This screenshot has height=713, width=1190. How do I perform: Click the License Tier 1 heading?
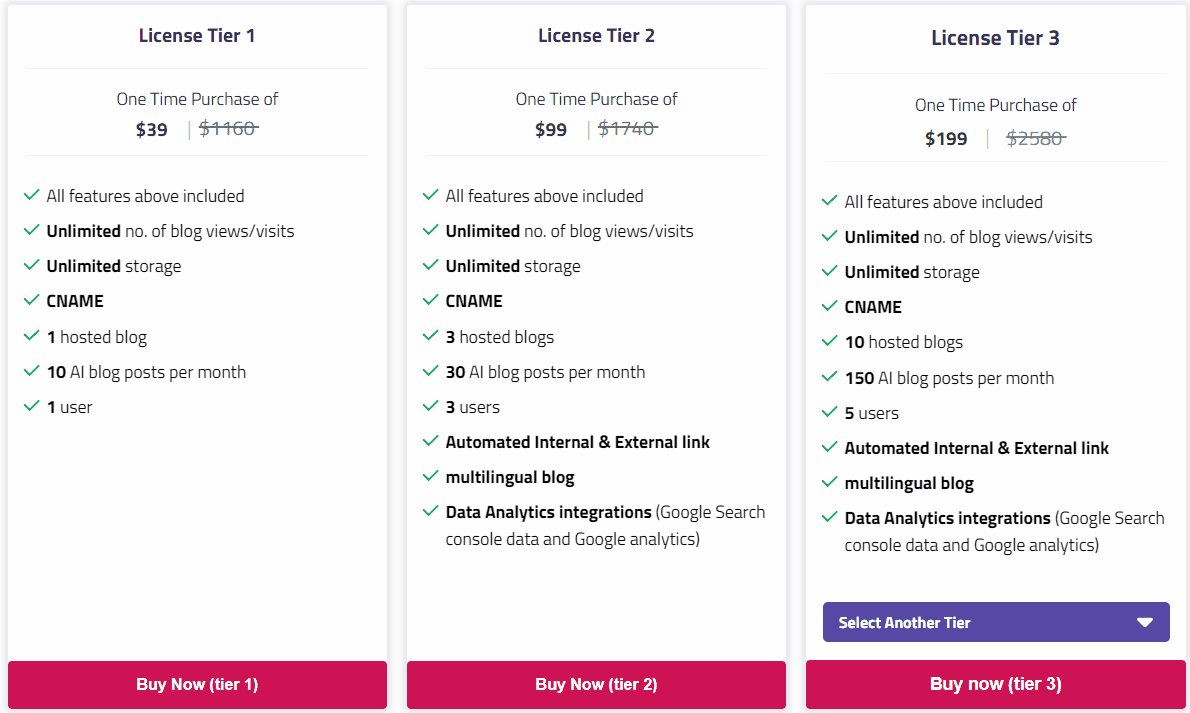[196, 35]
